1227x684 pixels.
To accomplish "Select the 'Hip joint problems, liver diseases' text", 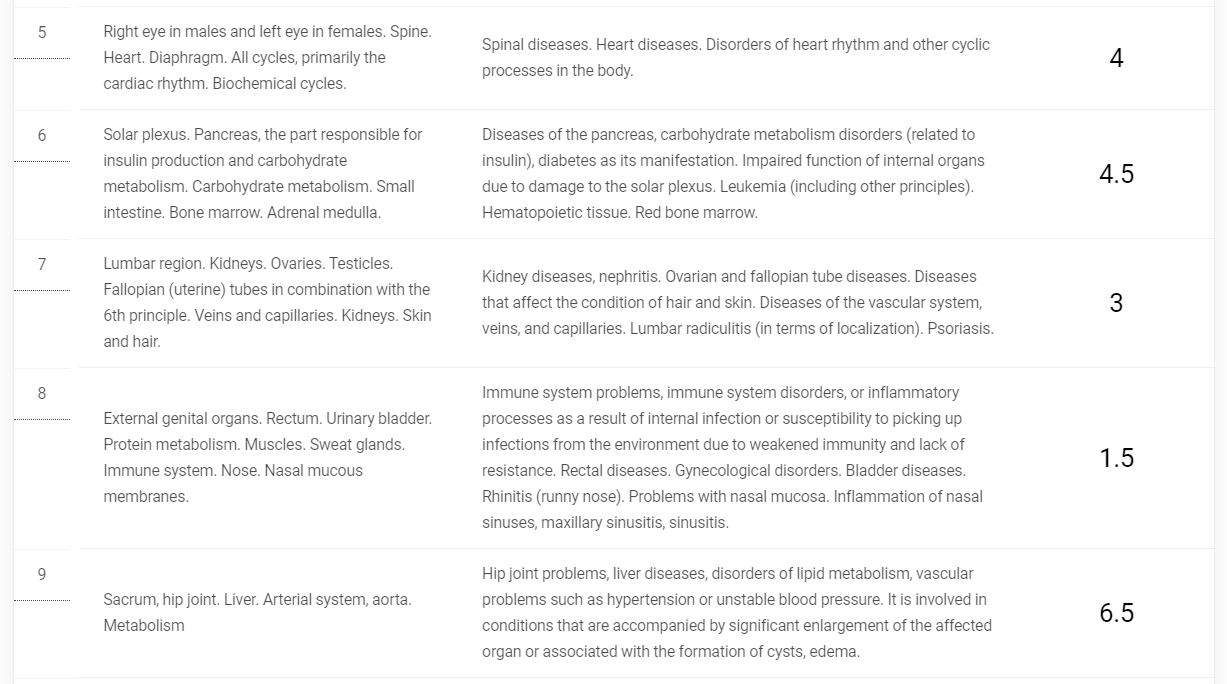I will coord(736,613).
